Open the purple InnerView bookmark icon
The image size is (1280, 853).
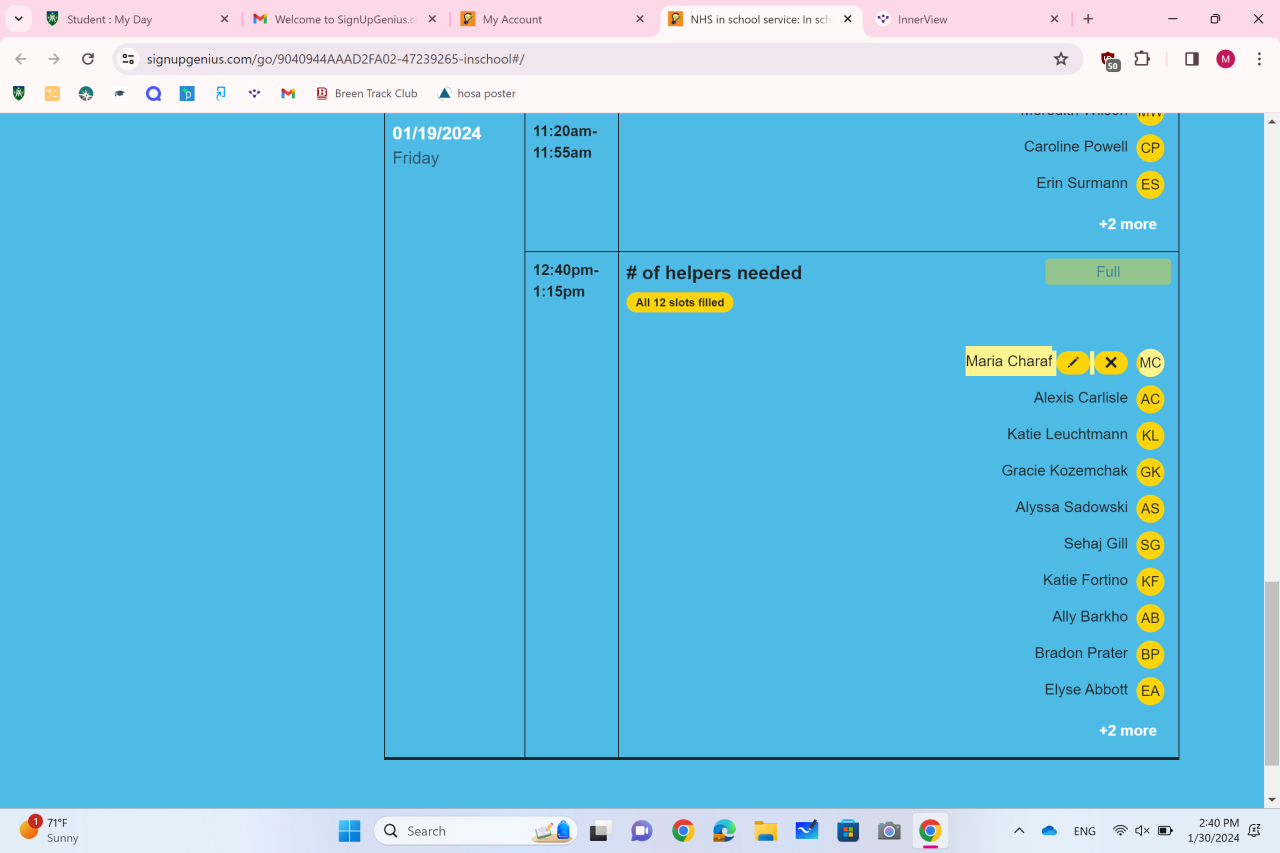point(254,93)
